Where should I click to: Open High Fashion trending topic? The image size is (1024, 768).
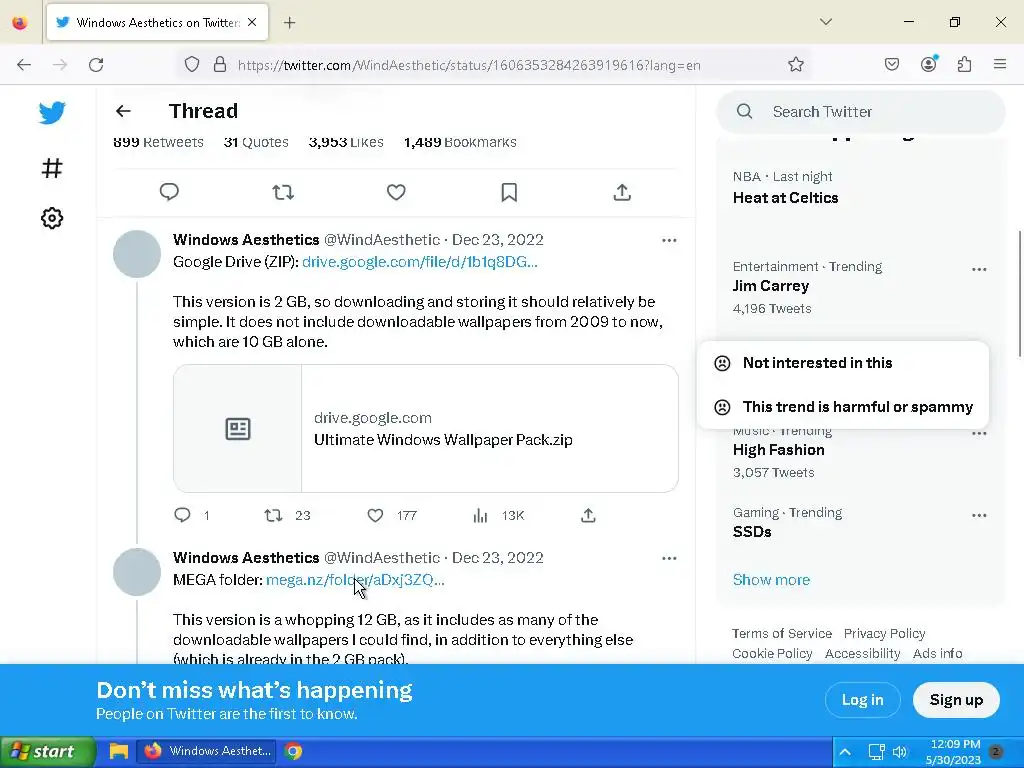pos(778,450)
